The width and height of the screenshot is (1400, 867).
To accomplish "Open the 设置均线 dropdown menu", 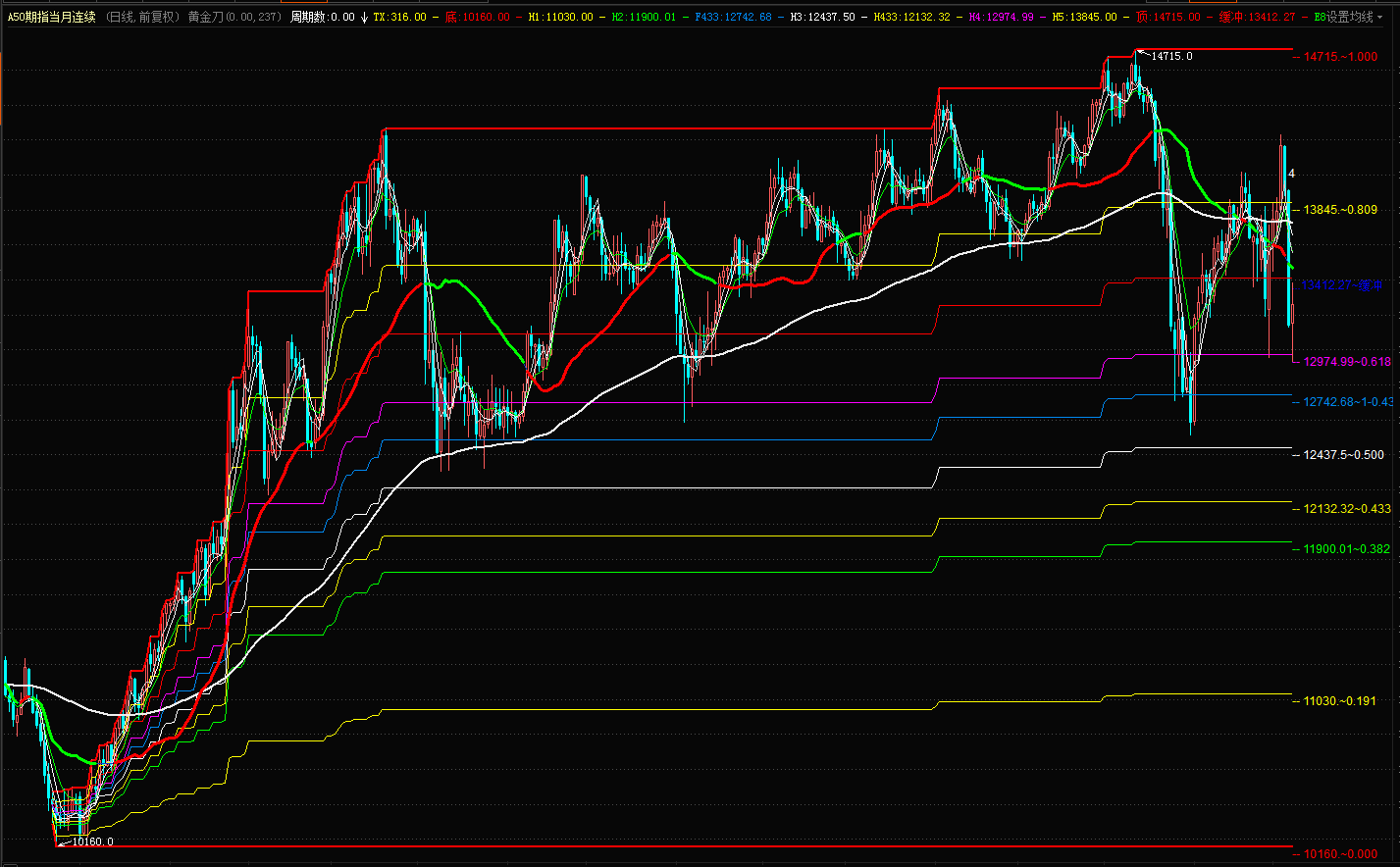I will pyautogui.click(x=1353, y=17).
